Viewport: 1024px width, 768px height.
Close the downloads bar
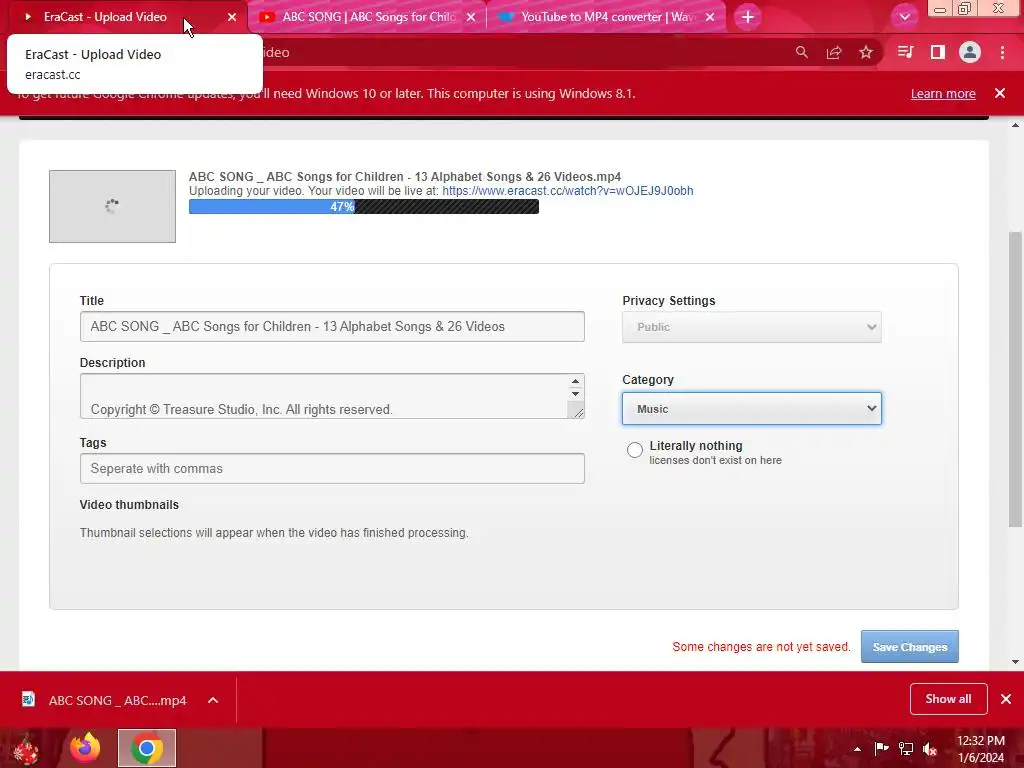(1006, 699)
